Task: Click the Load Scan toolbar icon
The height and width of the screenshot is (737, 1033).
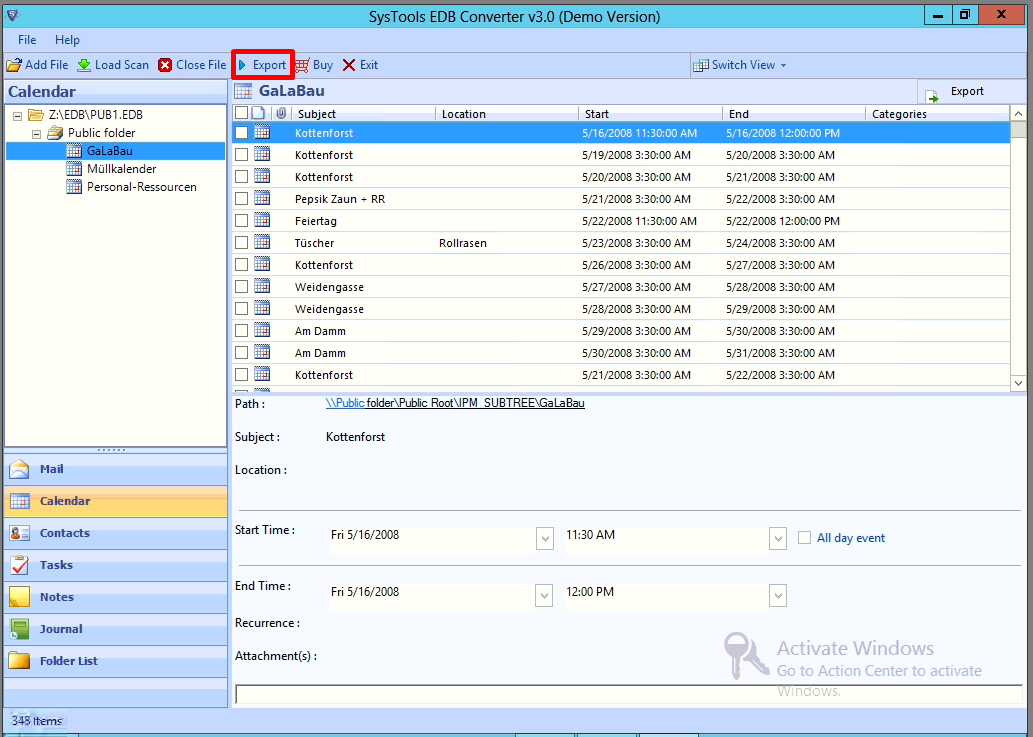Action: tap(84, 65)
